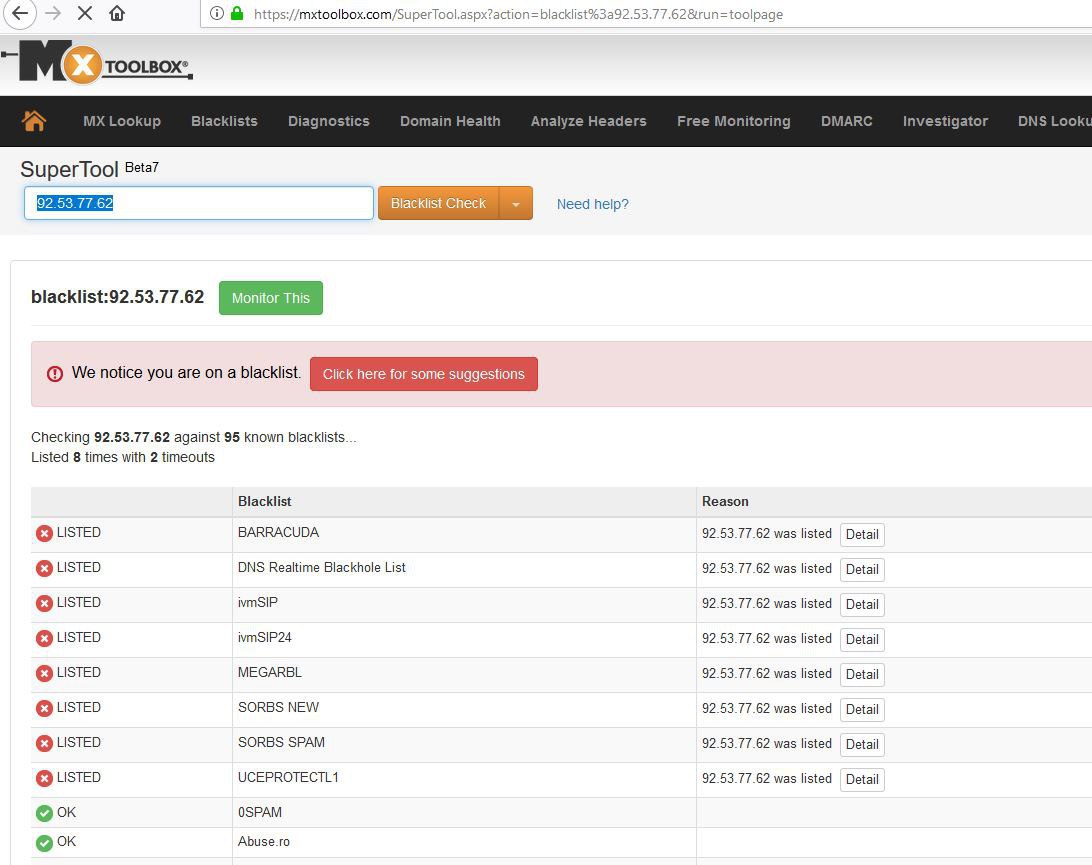1092x865 pixels.
Task: Select the SORBS NEW blacklist name
Action: (x=279, y=707)
